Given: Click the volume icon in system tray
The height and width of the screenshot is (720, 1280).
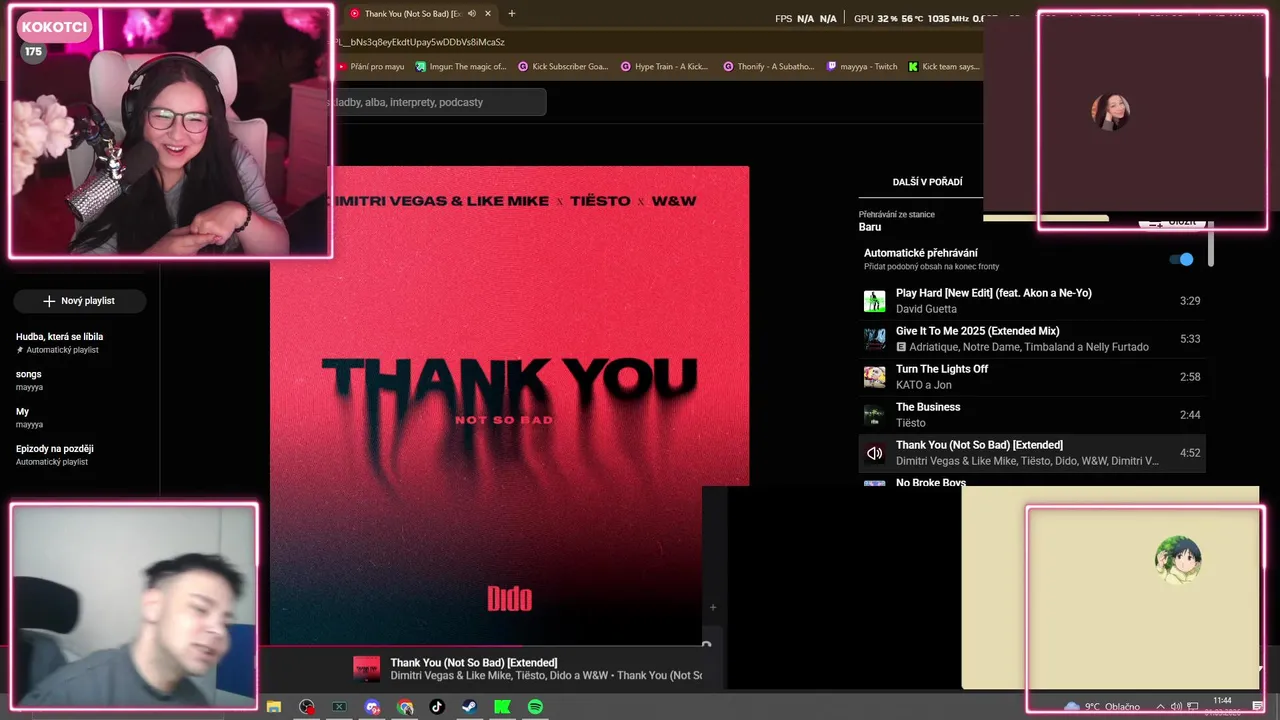Looking at the screenshot, I should click(x=1176, y=707).
